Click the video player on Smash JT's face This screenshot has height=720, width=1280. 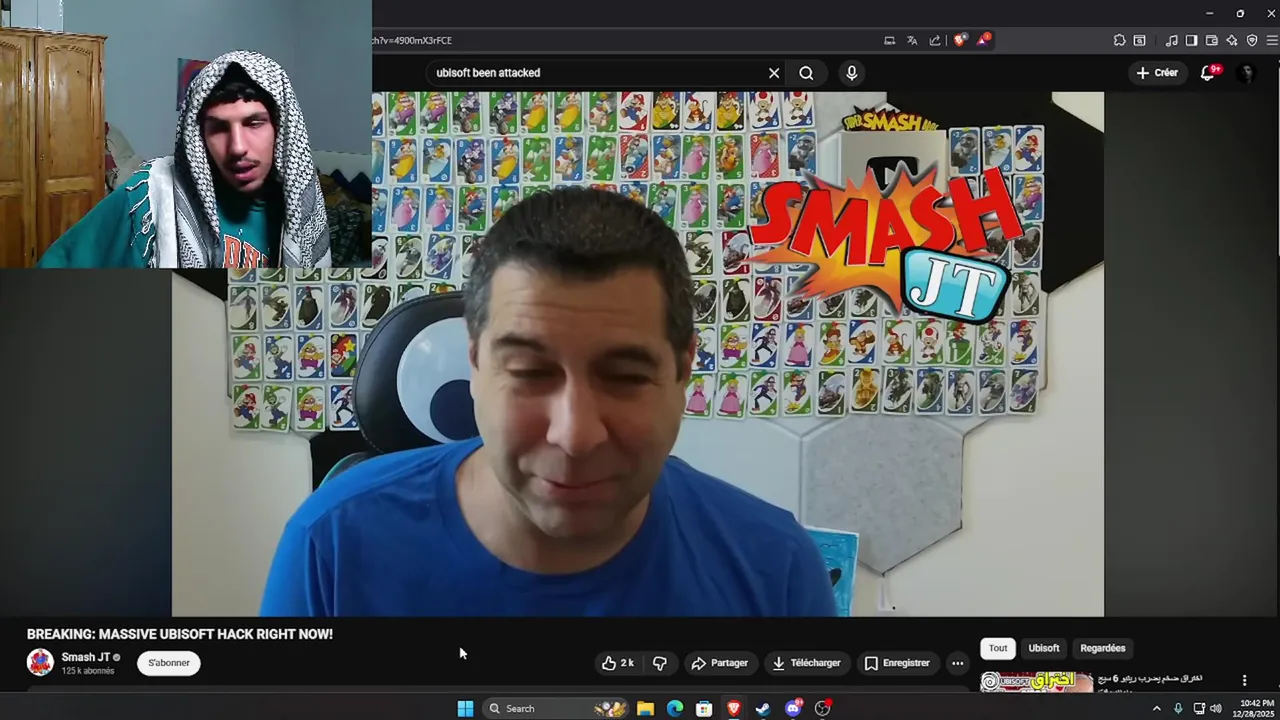[578, 400]
